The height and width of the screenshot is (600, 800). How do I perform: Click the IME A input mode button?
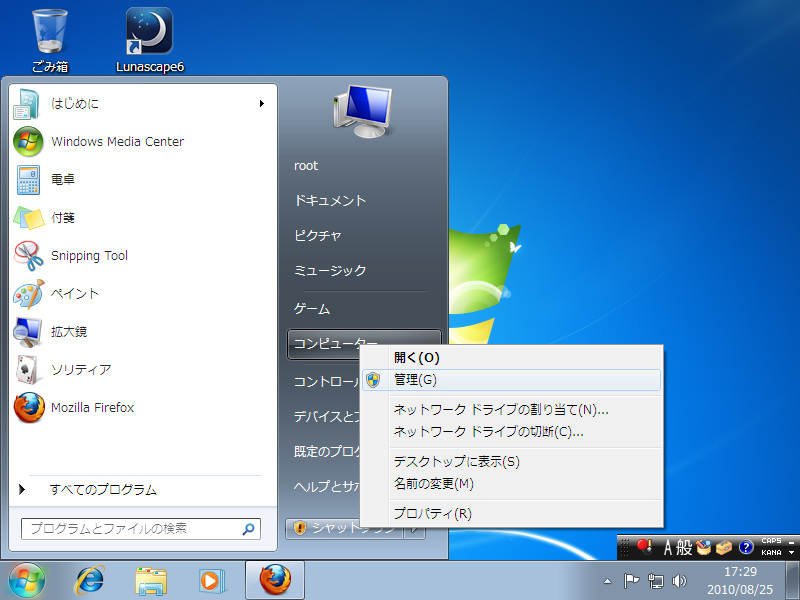(668, 547)
